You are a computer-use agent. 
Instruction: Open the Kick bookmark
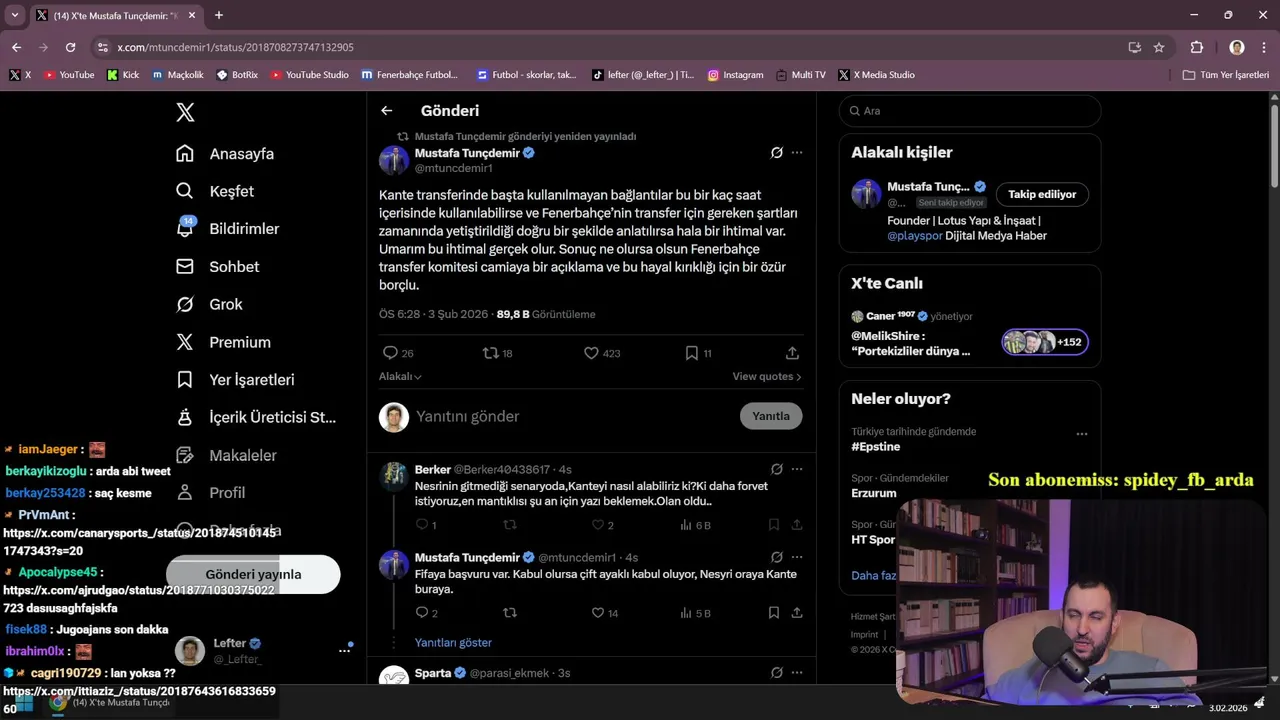coord(123,75)
